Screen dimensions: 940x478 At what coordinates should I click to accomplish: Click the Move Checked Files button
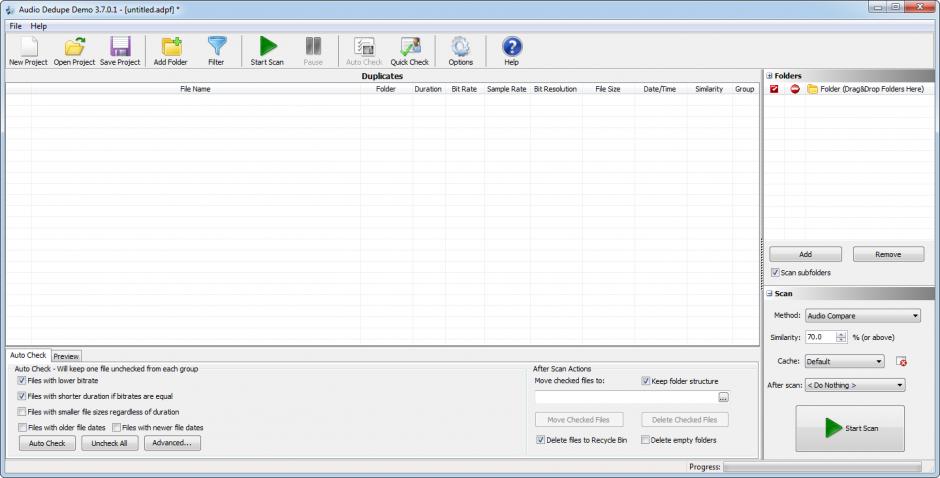click(x=579, y=420)
